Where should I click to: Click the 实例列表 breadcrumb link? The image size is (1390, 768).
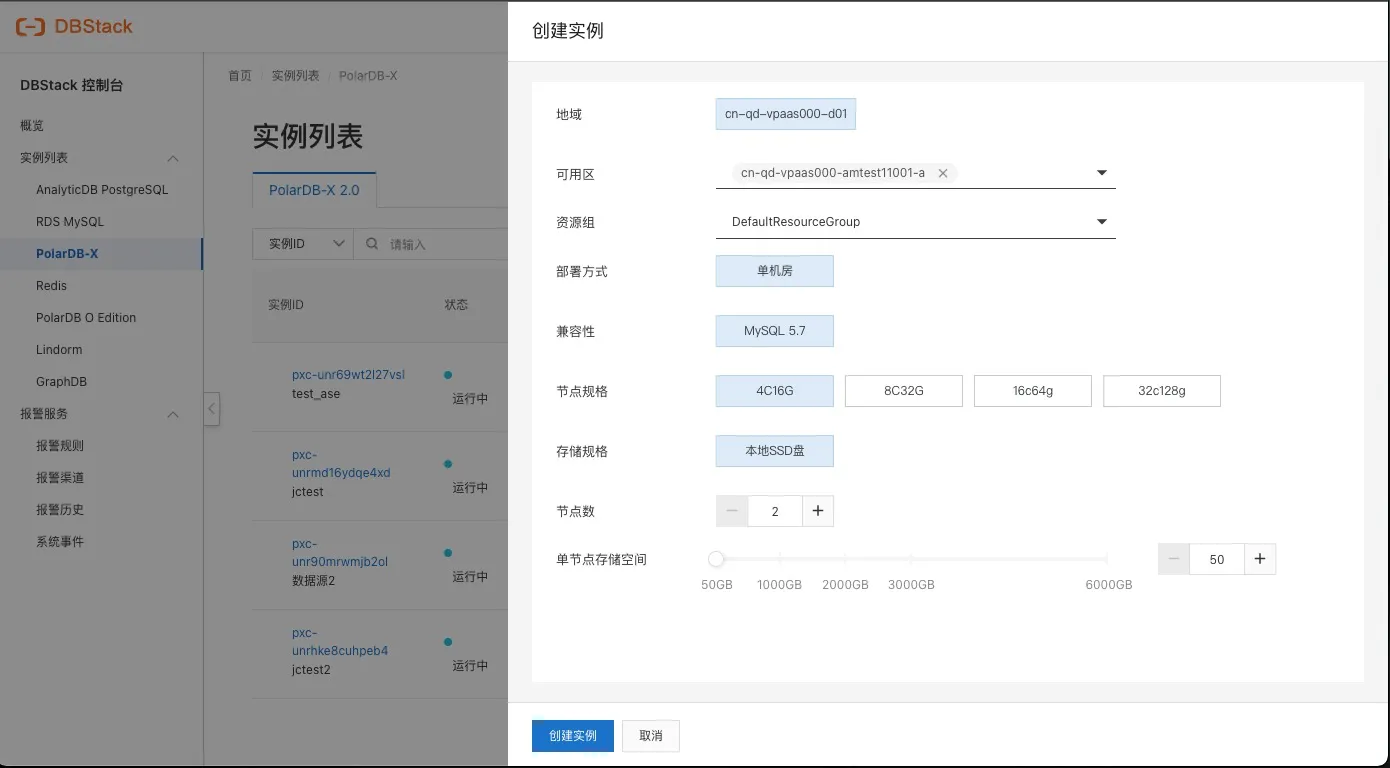296,76
